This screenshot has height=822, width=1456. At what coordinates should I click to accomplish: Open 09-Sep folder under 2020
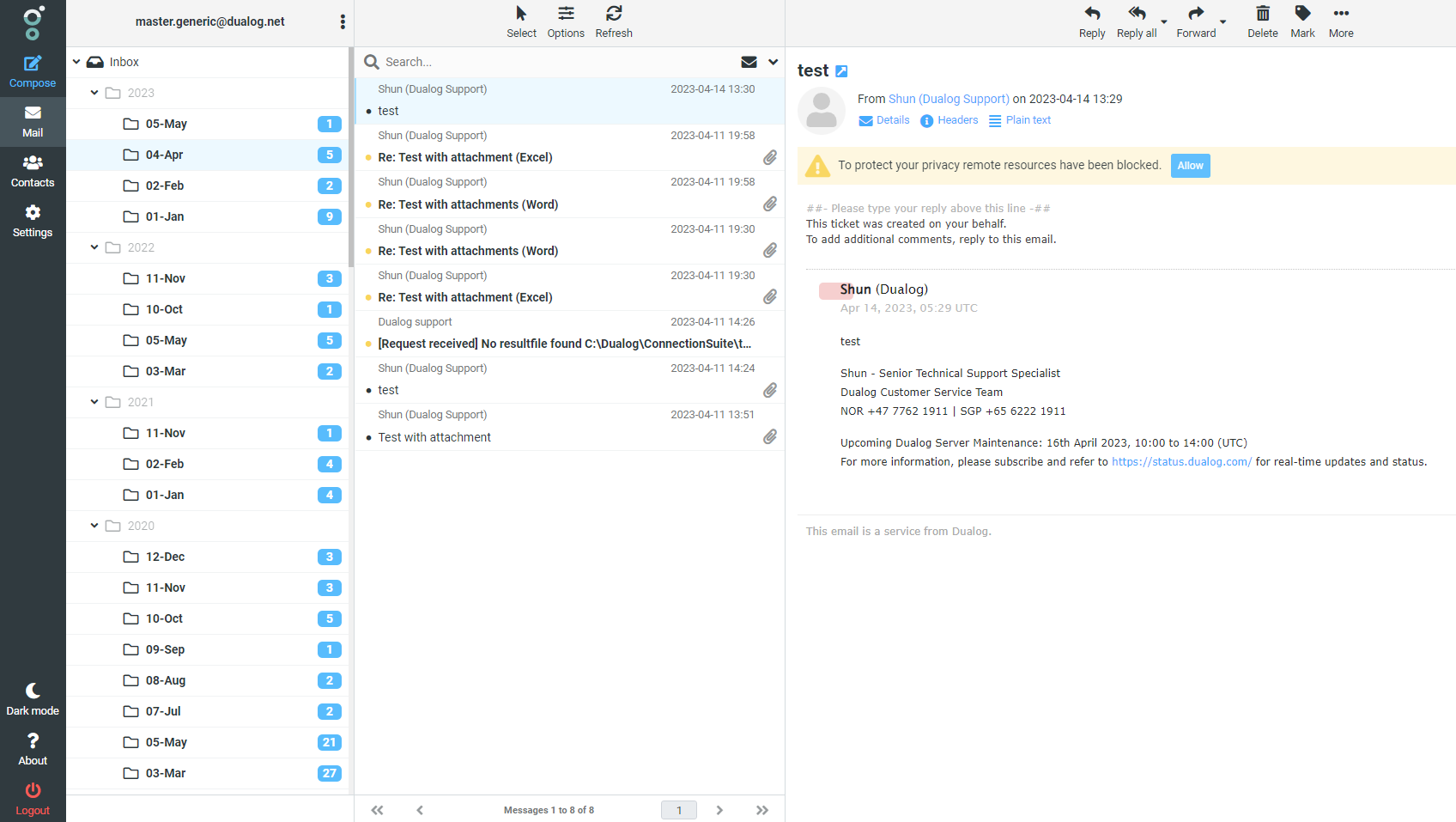coord(207,649)
